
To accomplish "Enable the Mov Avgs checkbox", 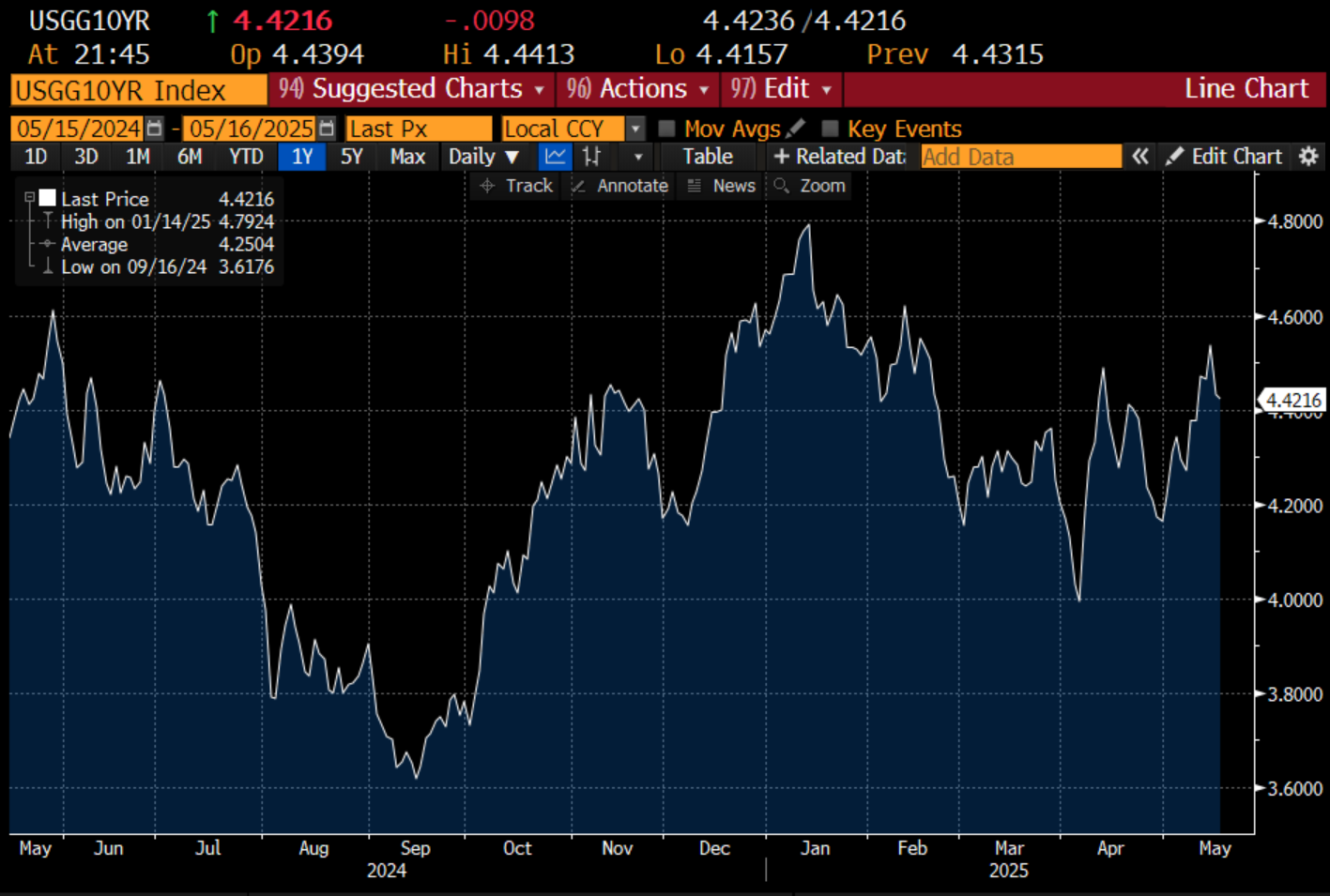I will pos(667,129).
